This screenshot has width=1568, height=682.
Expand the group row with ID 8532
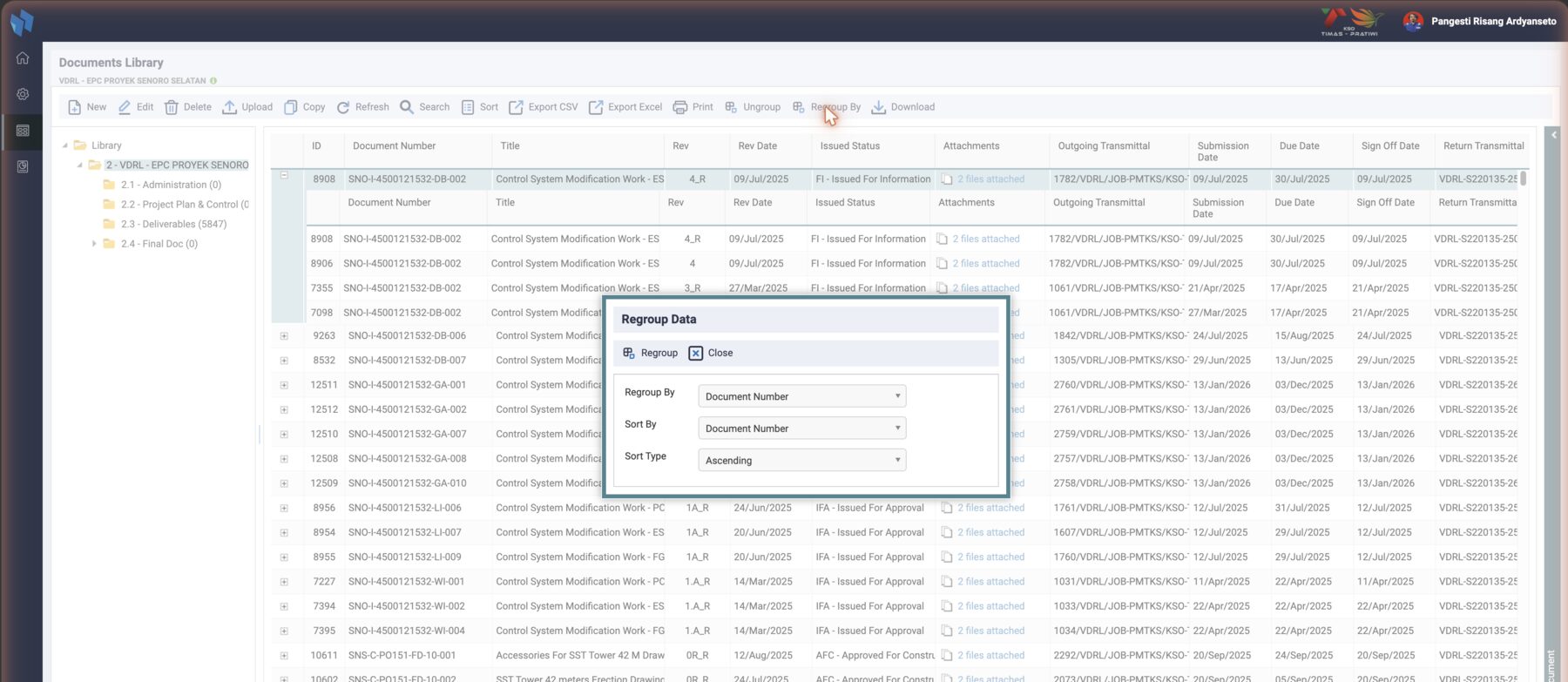284,361
